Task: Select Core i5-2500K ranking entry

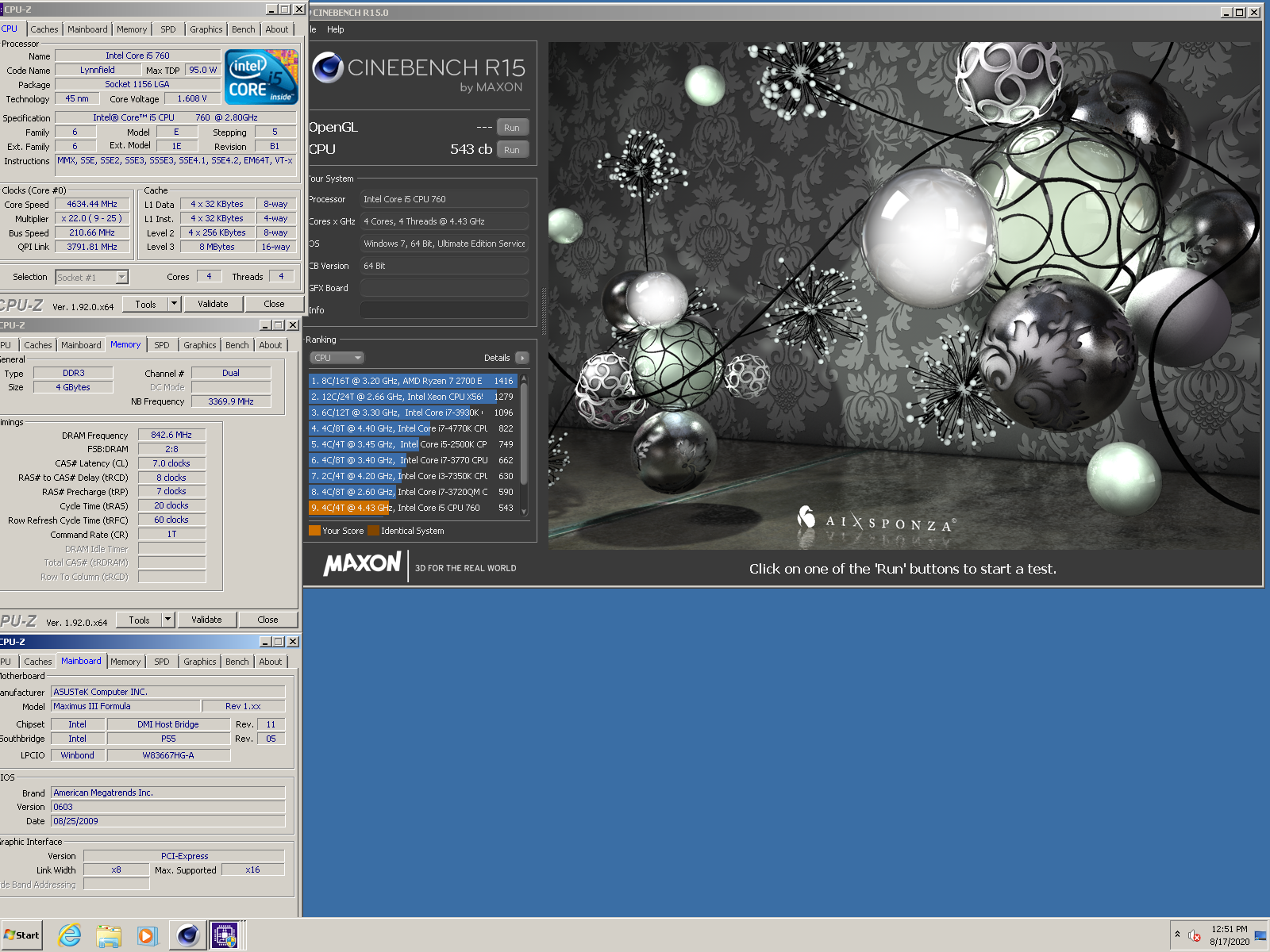Action: click(x=413, y=444)
